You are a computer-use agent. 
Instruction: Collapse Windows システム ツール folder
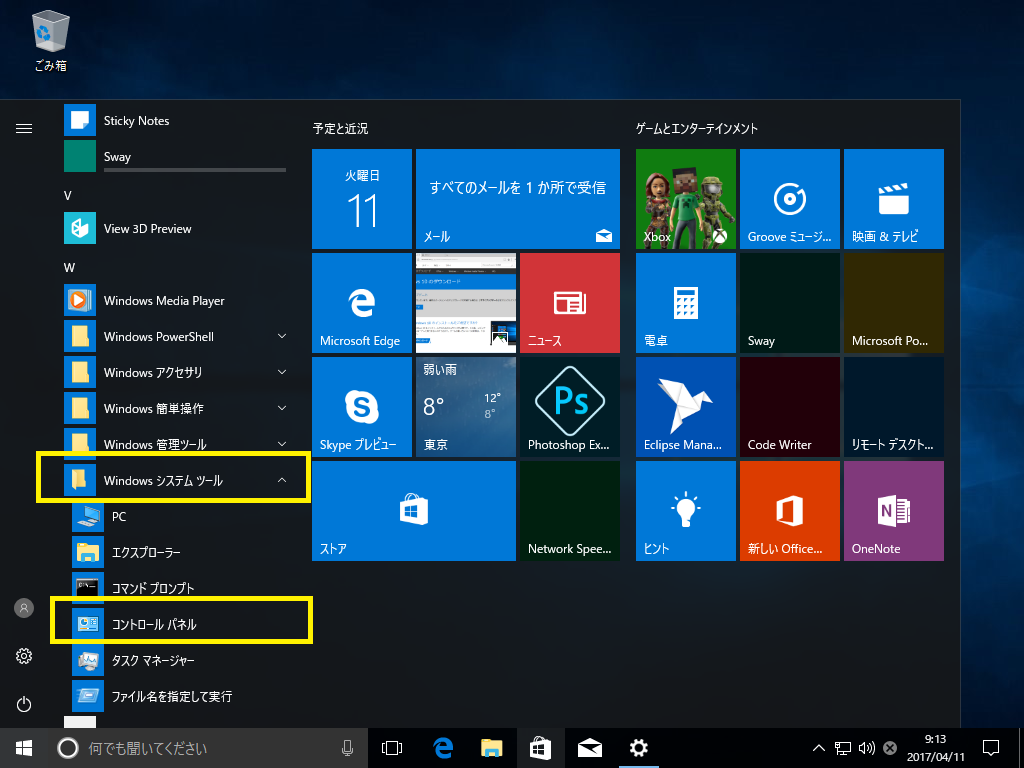point(175,480)
